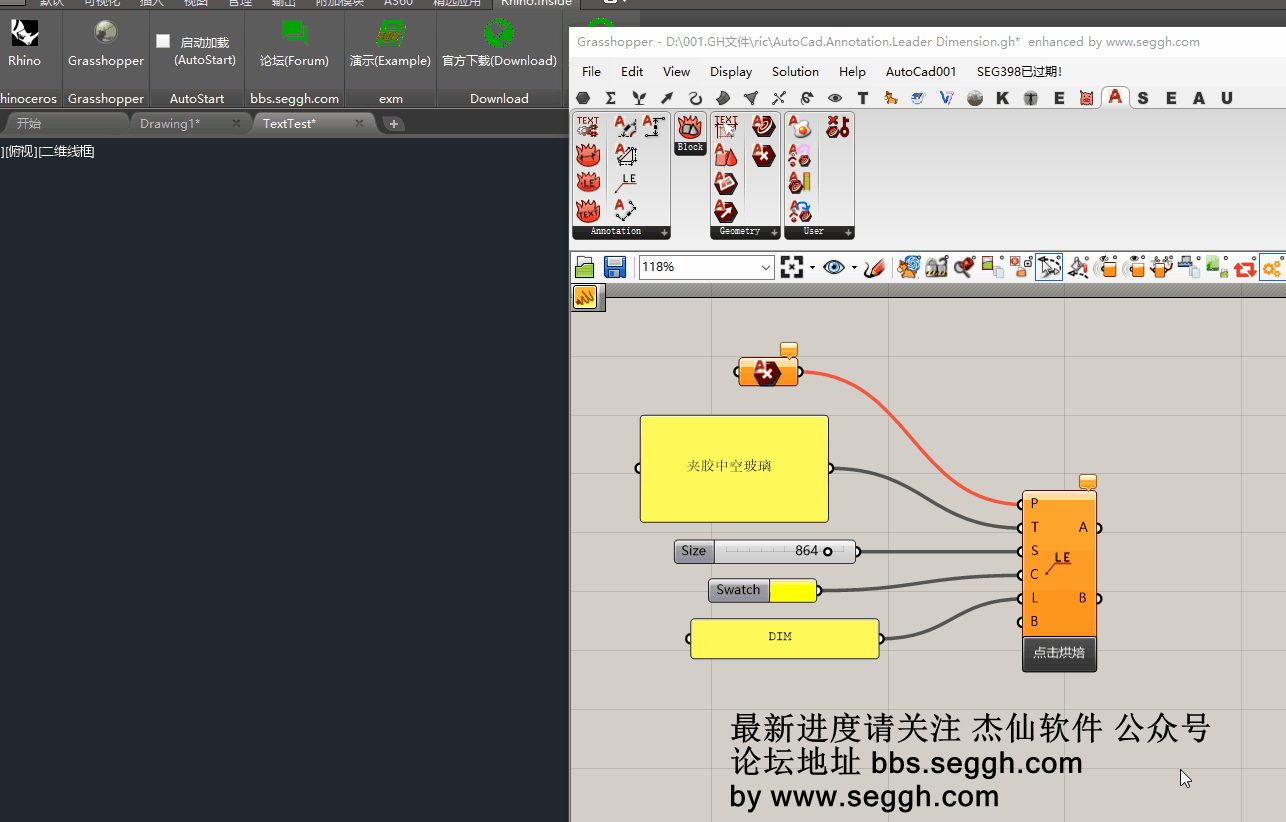Screen dimensions: 1286x822
Task: Select the red flame TEXT annotation icon
Action: [x=588, y=211]
